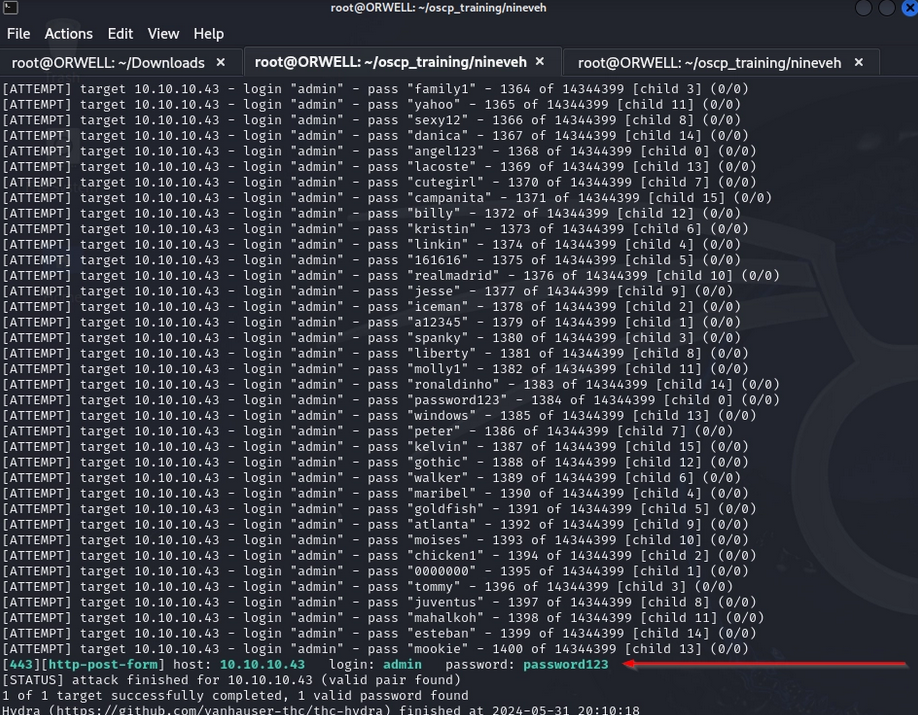918x715 pixels.
Task: Close the rightmost nineveh tab
Action: 858,62
